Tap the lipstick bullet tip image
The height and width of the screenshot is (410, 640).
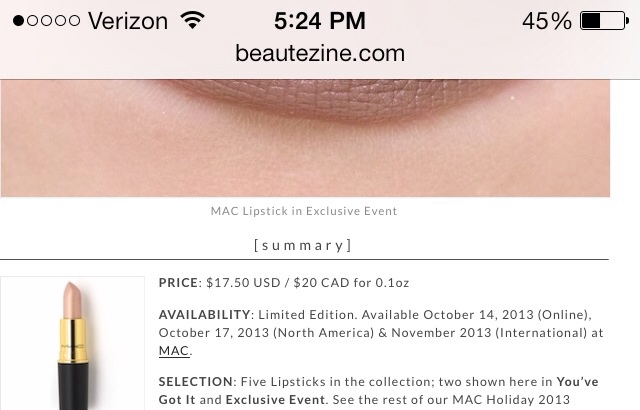73,300
